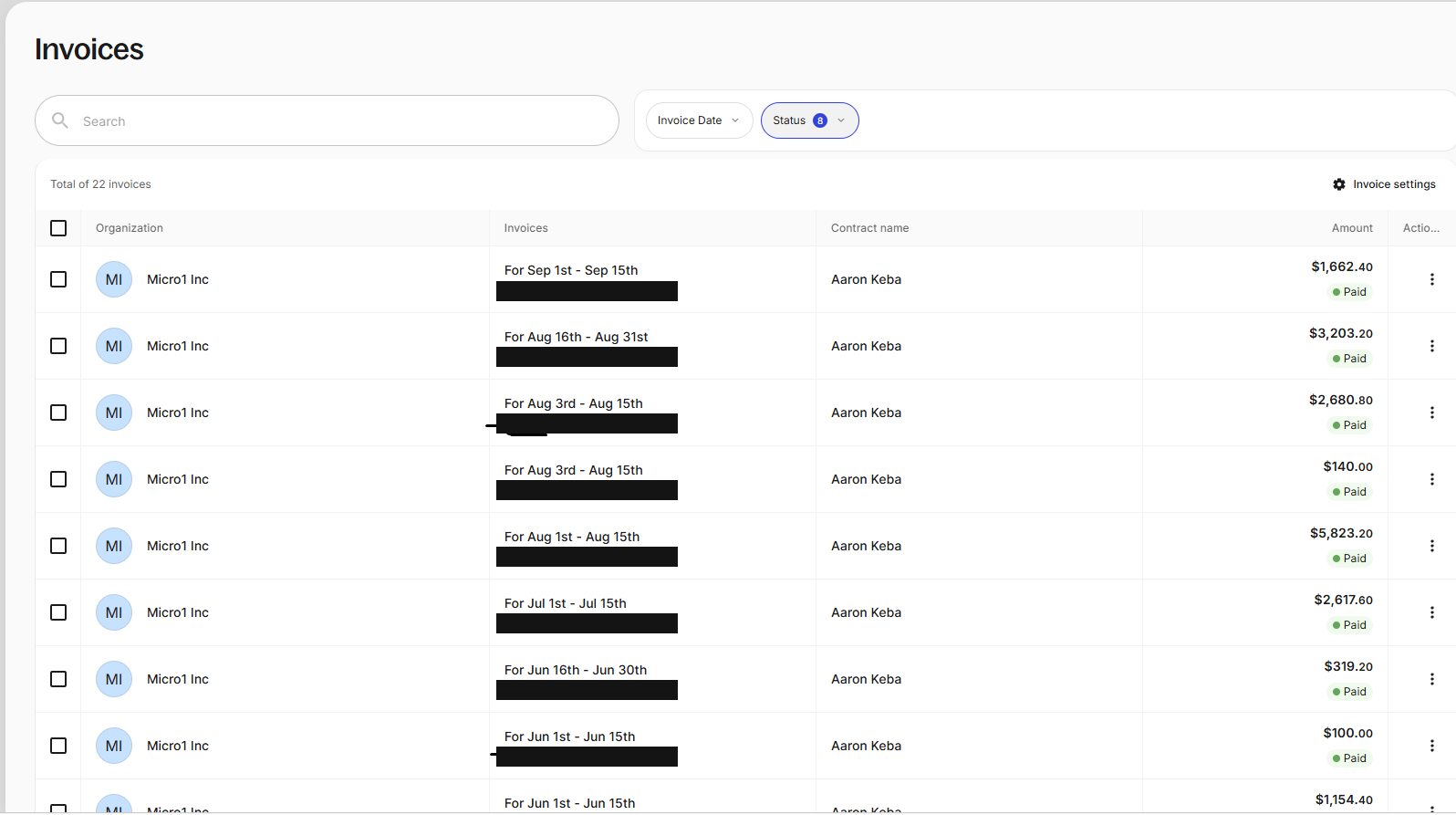Open the Invoice Date filter dropdown
Image resolution: width=1456 pixels, height=815 pixels.
pos(699,120)
